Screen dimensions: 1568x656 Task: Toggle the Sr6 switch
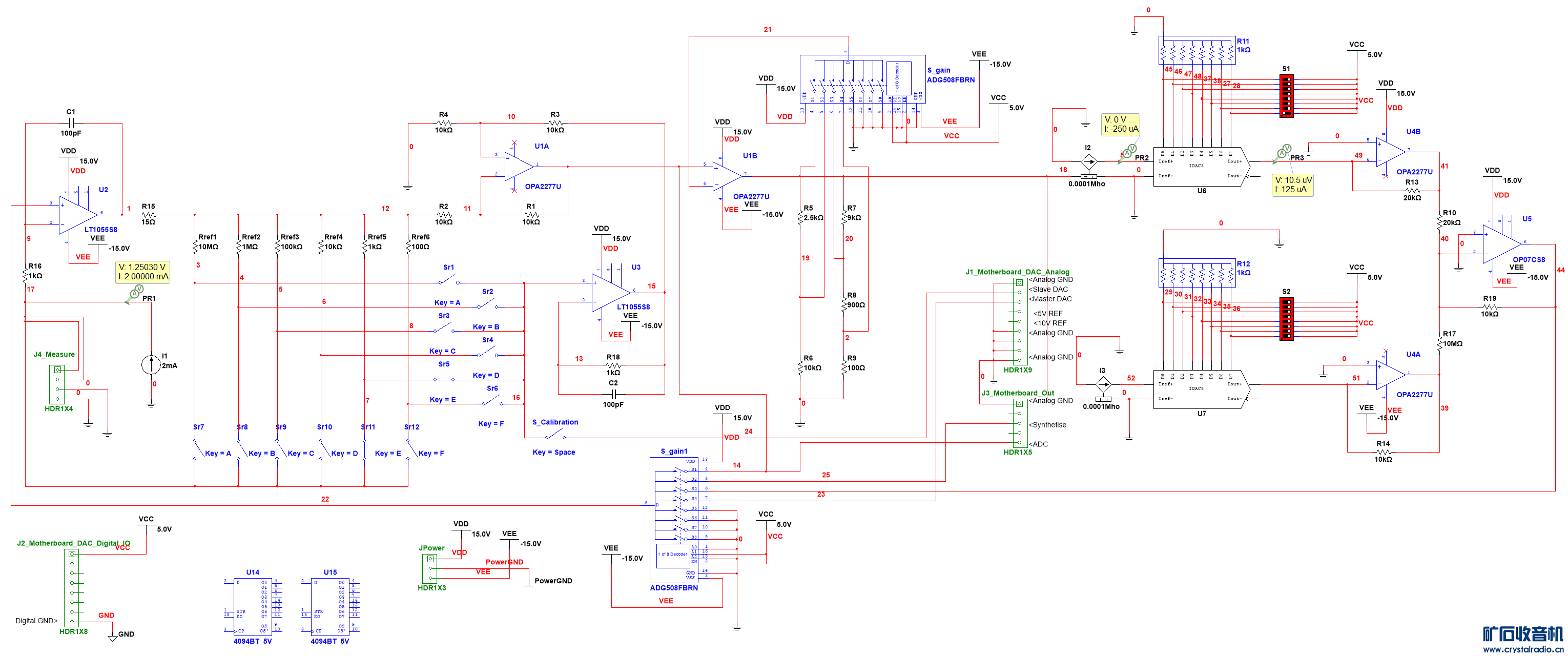(493, 400)
